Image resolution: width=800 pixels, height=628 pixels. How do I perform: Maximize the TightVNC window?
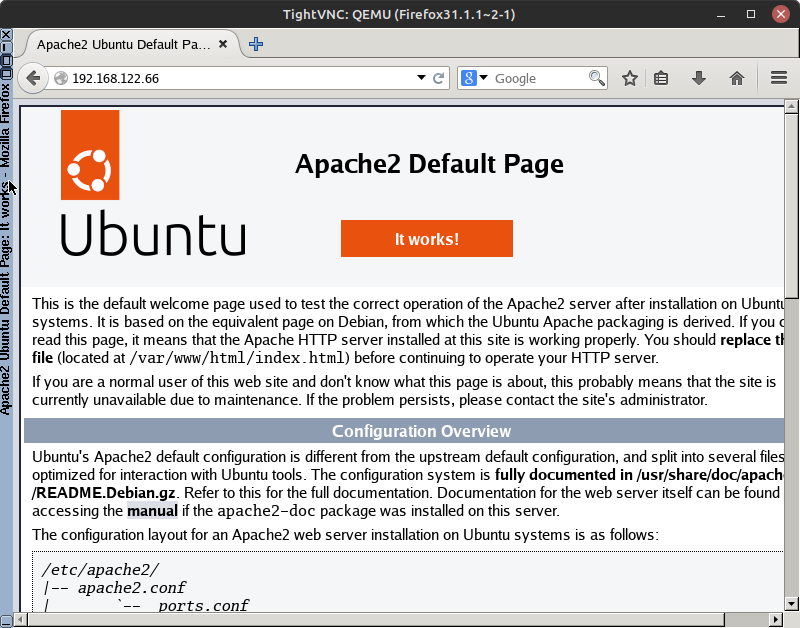tap(751, 14)
